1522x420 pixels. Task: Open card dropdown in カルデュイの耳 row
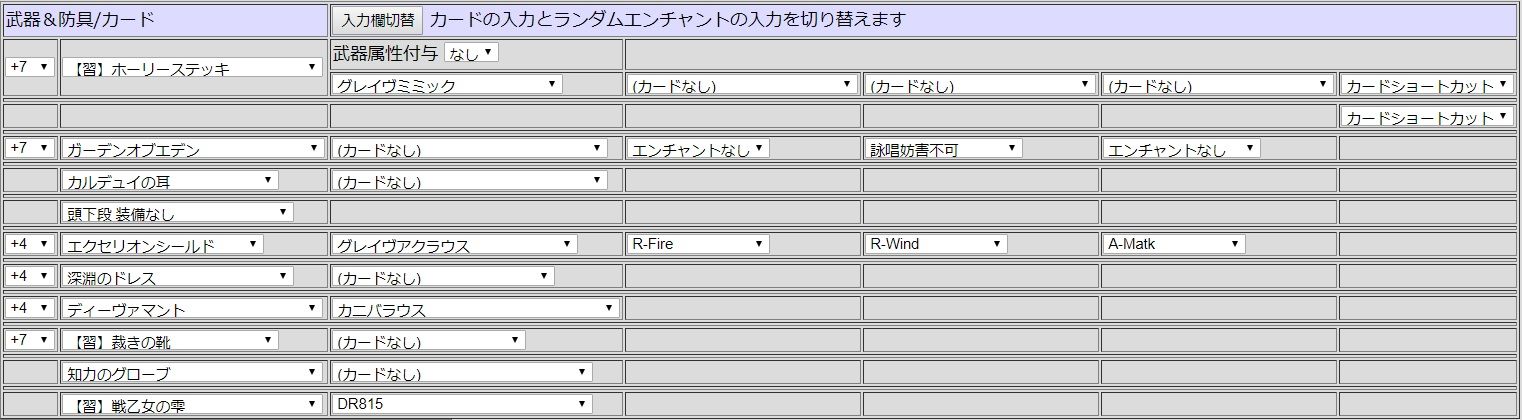469,180
